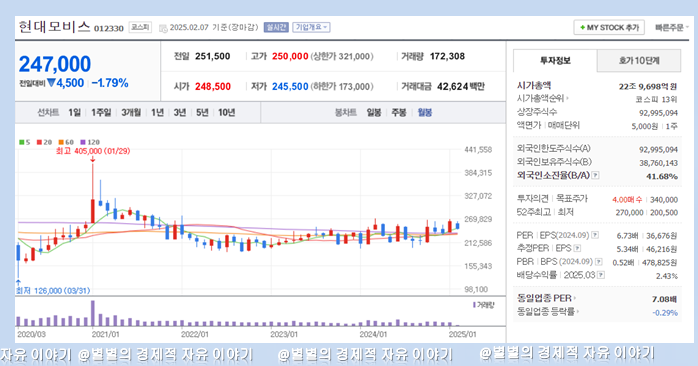The width and height of the screenshot is (698, 366).
Task: Click the -1.79% change rate
Action: click(110, 83)
